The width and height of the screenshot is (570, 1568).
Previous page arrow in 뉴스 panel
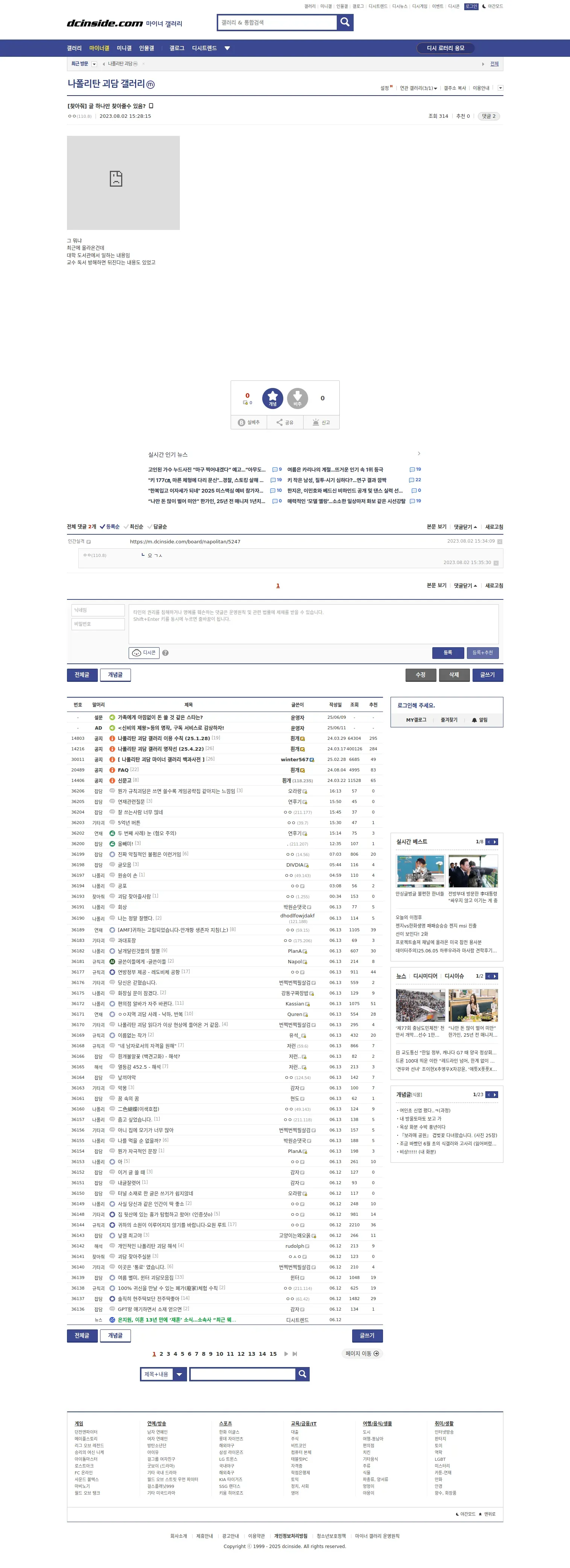click(x=488, y=976)
